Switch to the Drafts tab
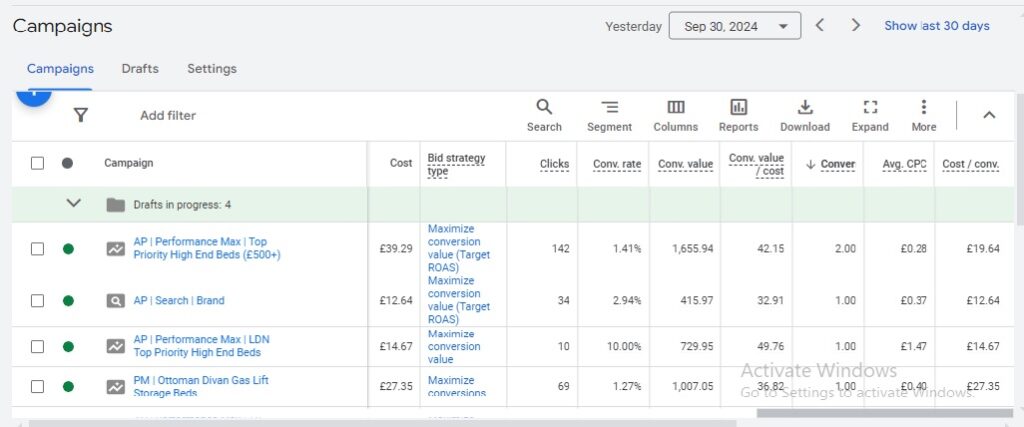This screenshot has height=427, width=1024. coord(140,69)
